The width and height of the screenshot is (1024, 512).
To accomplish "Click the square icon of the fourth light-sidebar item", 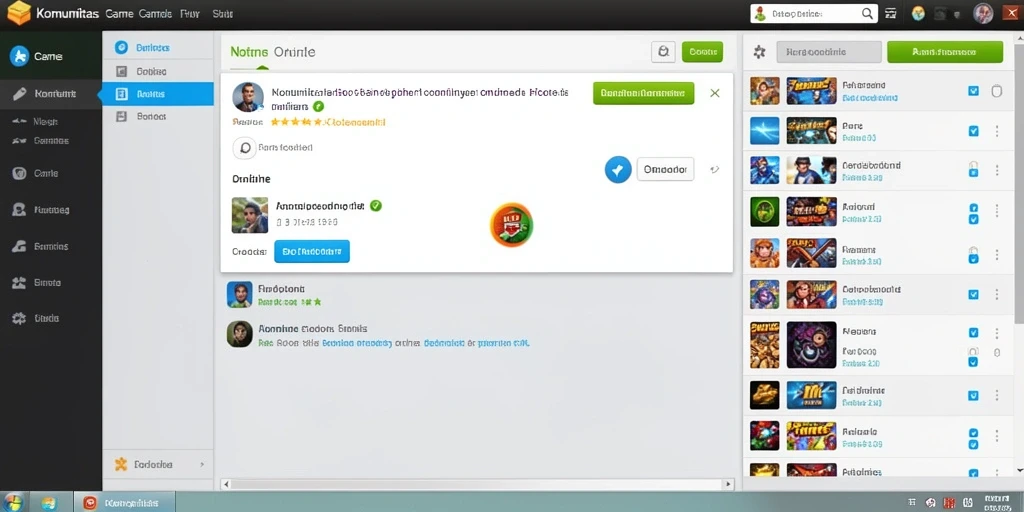I will pyautogui.click(x=121, y=116).
